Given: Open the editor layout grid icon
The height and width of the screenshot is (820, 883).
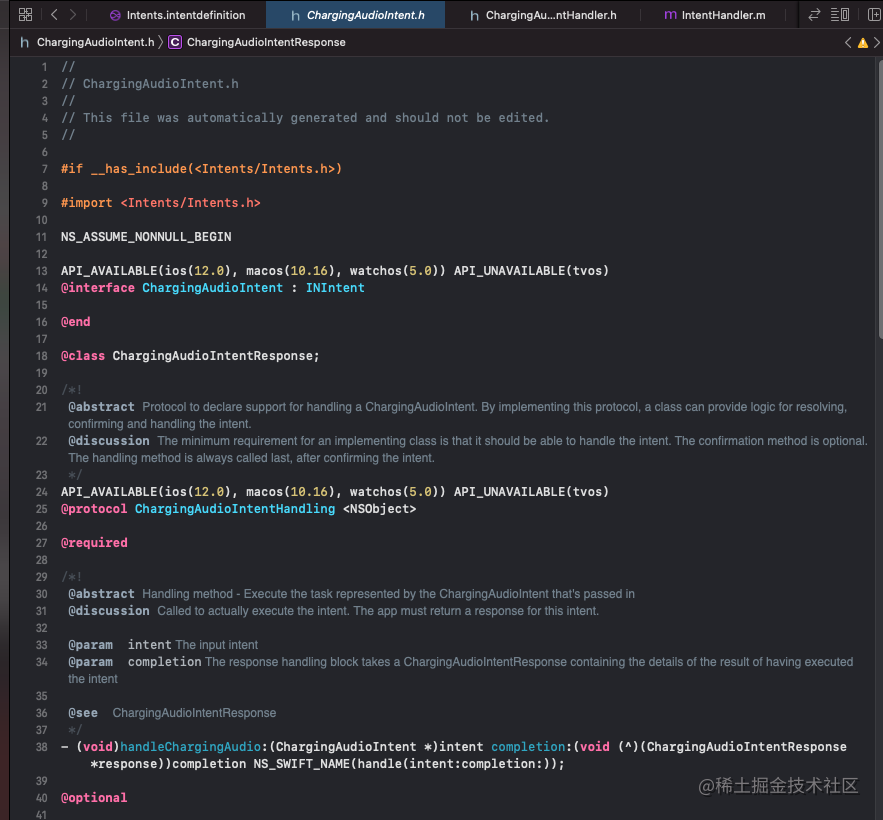Looking at the screenshot, I should click(24, 14).
